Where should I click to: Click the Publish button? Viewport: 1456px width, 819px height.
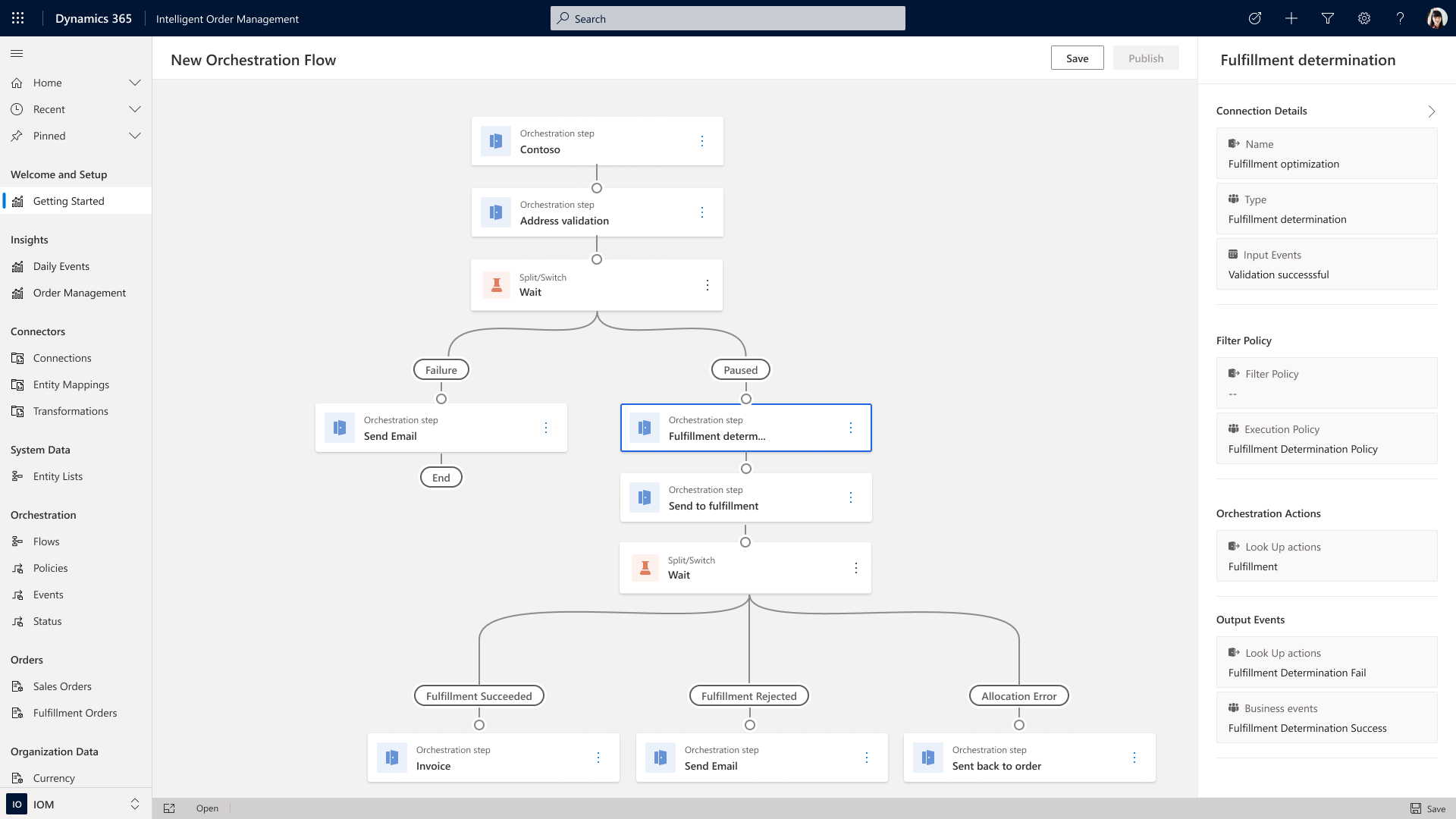point(1146,58)
